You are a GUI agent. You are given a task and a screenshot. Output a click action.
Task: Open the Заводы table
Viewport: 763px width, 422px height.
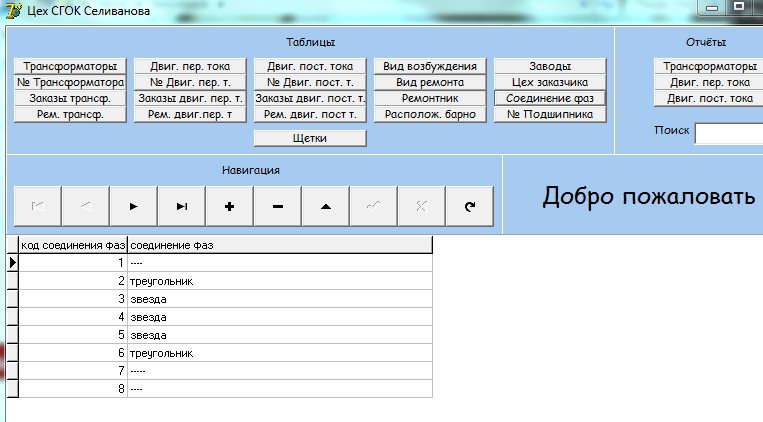[550, 66]
